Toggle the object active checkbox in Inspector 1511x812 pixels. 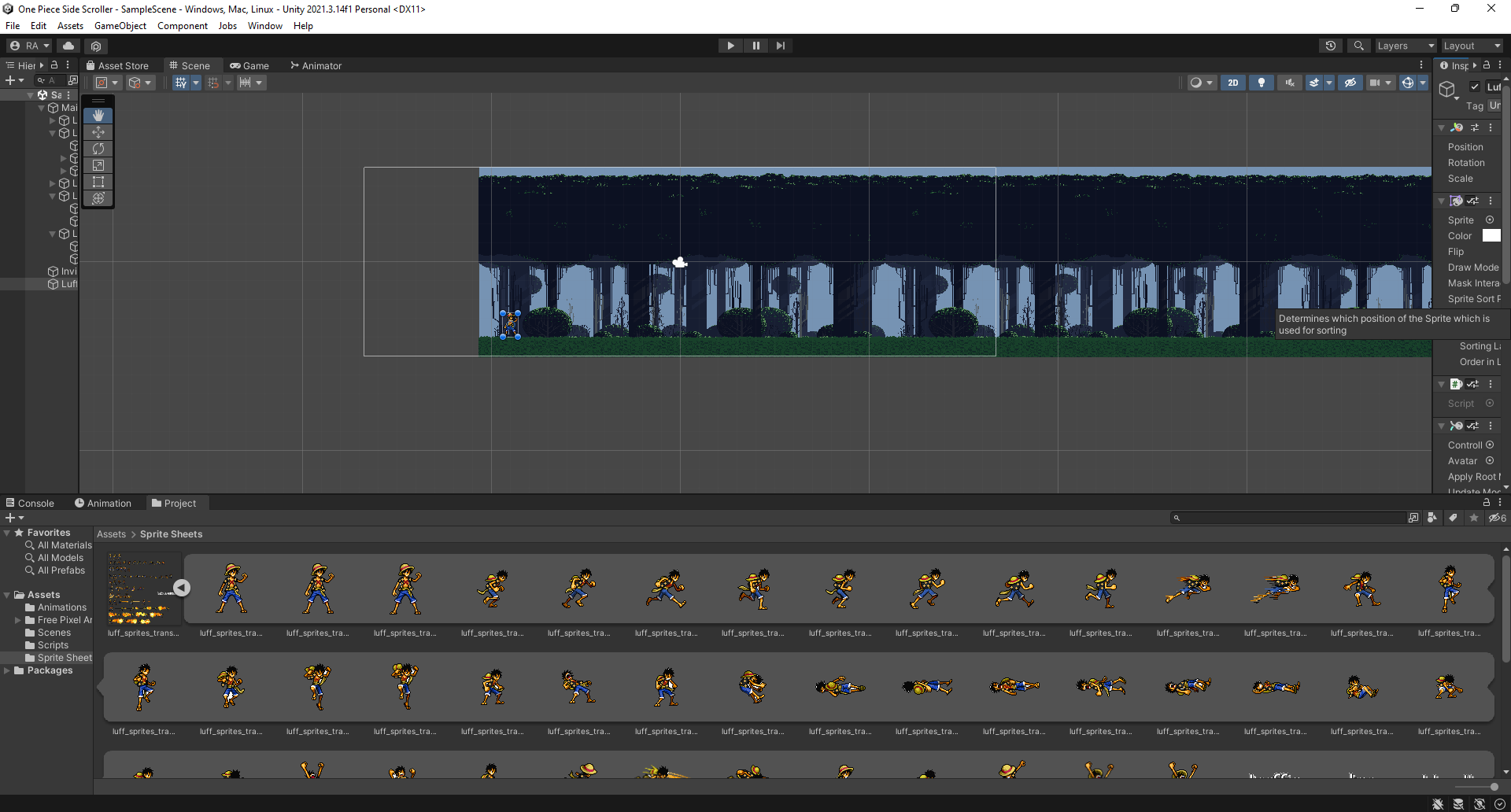click(1475, 87)
